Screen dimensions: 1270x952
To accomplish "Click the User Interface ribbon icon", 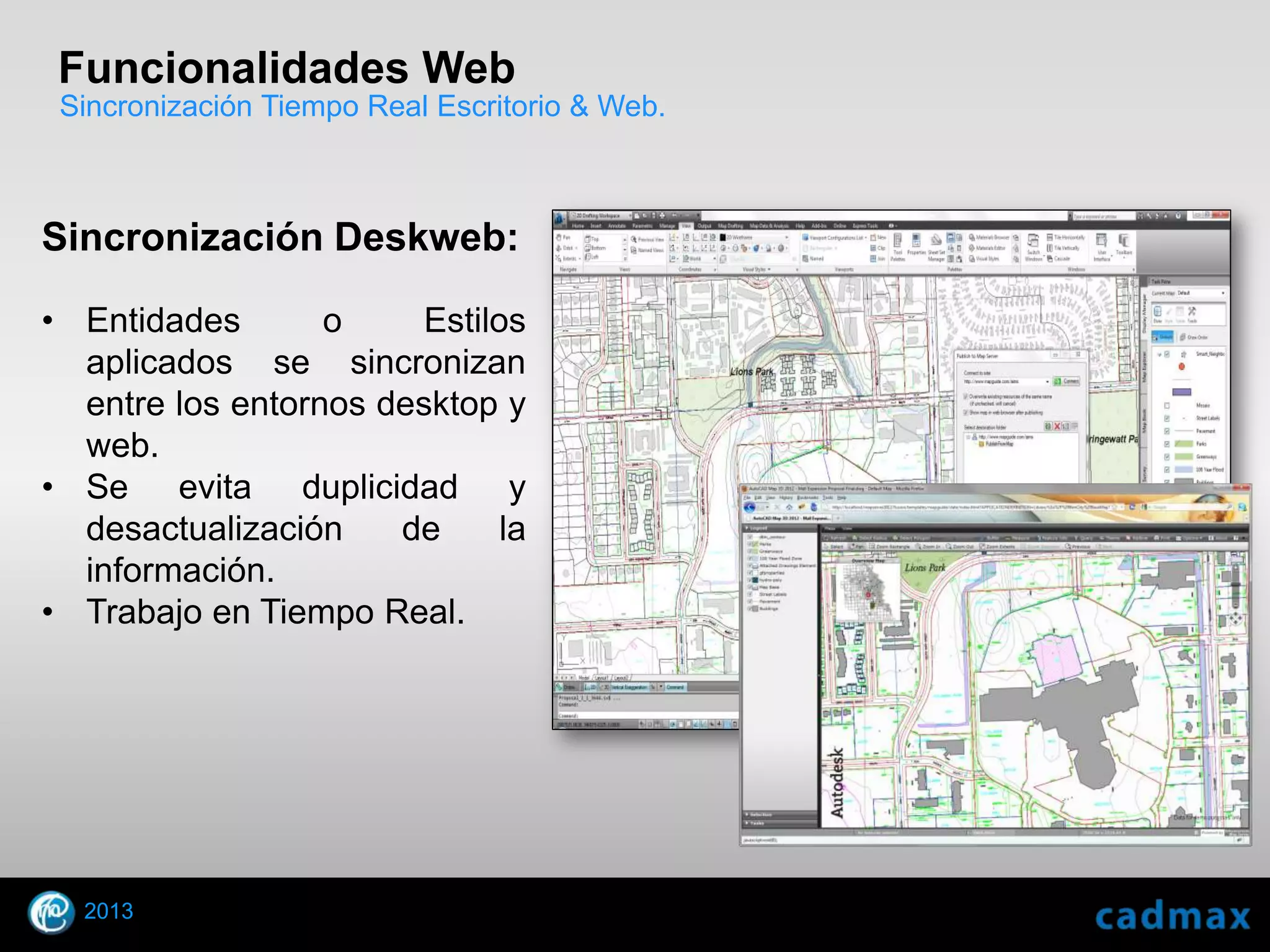I will click(x=1101, y=247).
